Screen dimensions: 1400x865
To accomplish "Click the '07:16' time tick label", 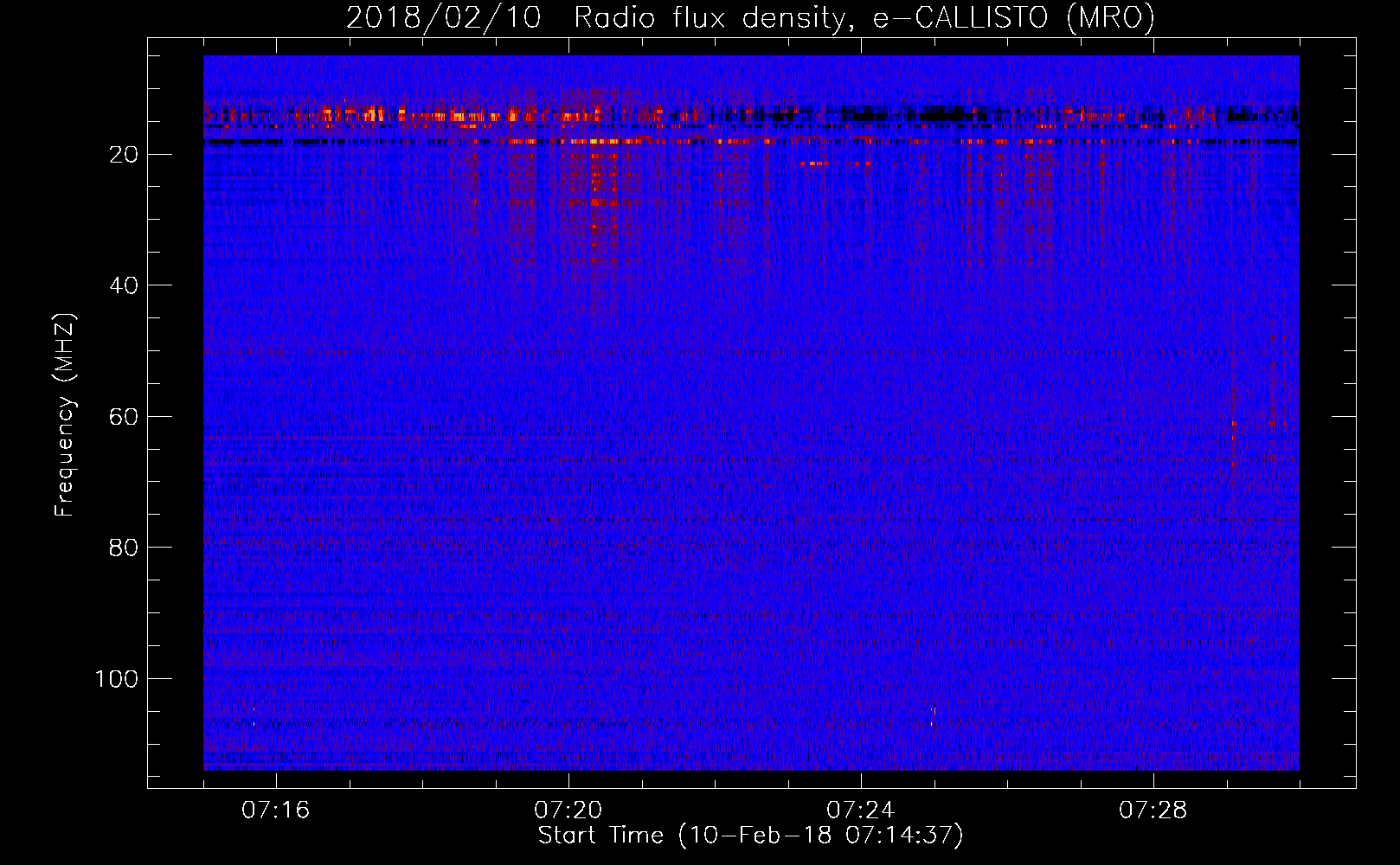I will pyautogui.click(x=275, y=811).
